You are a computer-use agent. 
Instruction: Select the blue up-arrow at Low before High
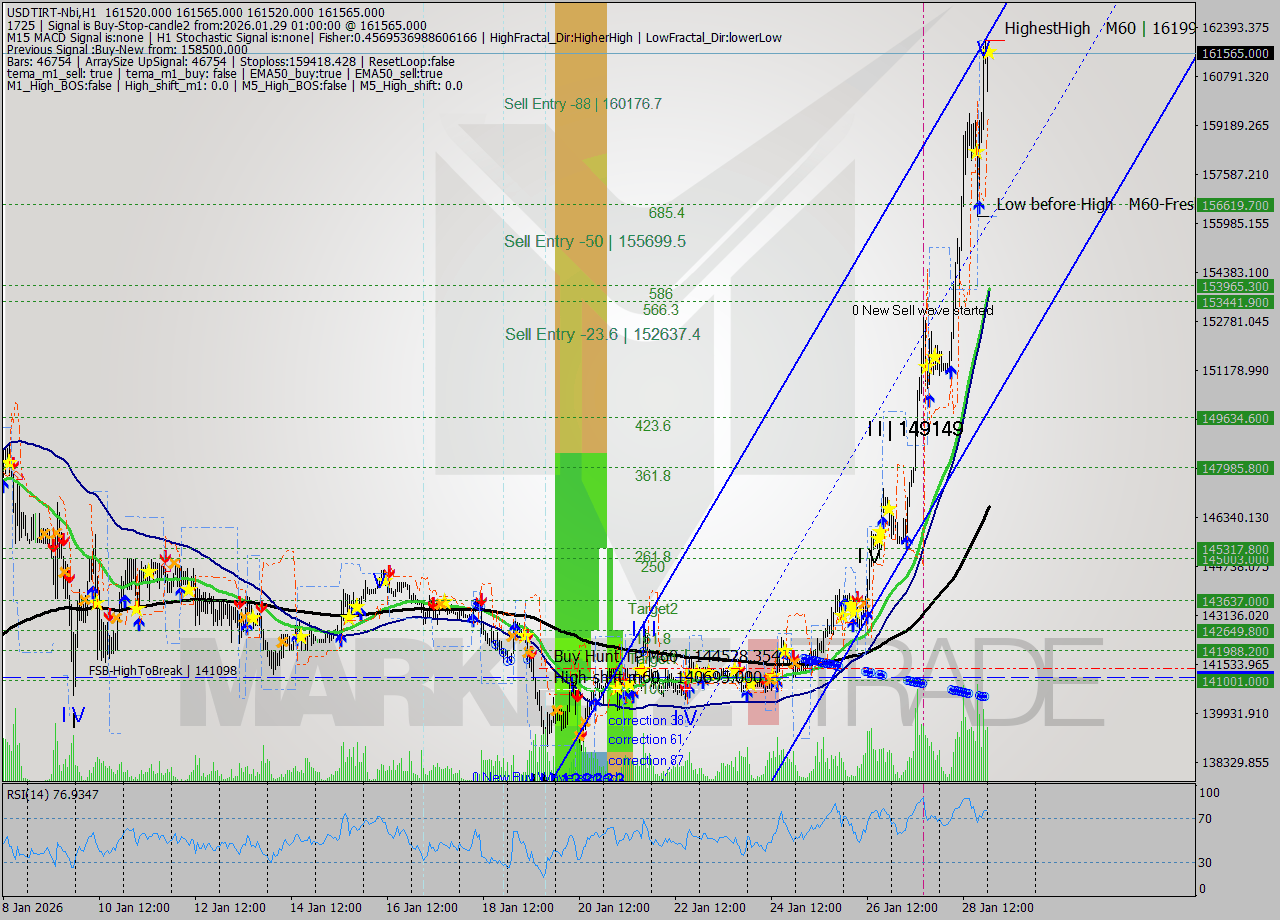(x=979, y=205)
